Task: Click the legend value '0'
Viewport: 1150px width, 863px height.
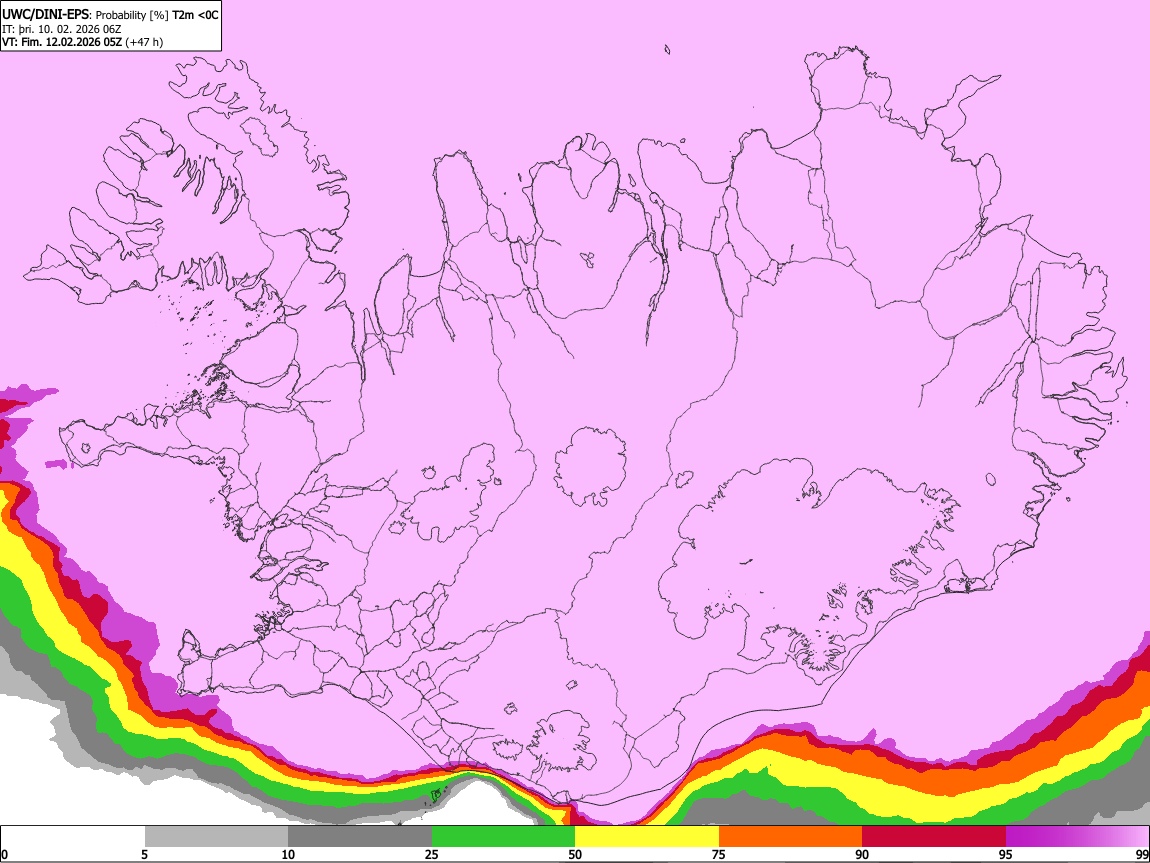Action: pyautogui.click(x=4, y=854)
